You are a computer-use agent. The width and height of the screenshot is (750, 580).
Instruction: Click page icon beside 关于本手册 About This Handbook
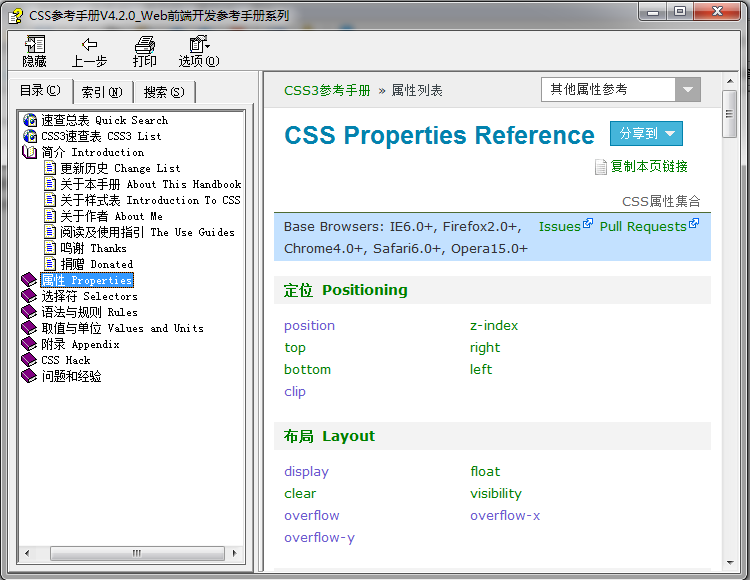pos(50,184)
